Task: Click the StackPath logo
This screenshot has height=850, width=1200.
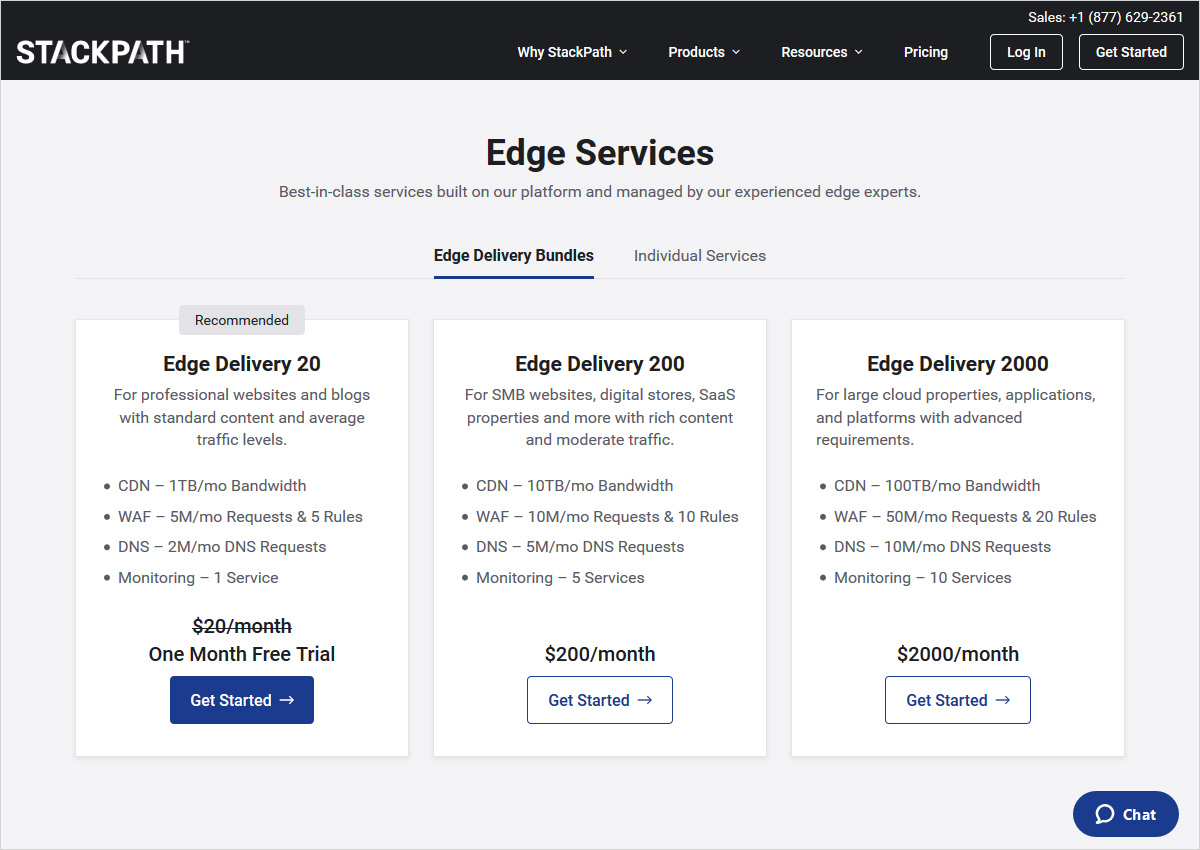Action: point(102,52)
